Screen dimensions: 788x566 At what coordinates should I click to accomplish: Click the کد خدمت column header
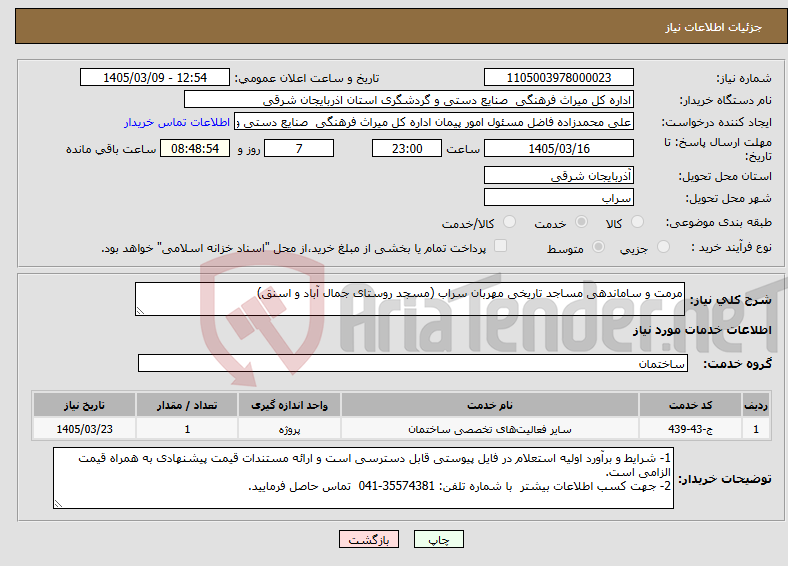pyautogui.click(x=691, y=405)
